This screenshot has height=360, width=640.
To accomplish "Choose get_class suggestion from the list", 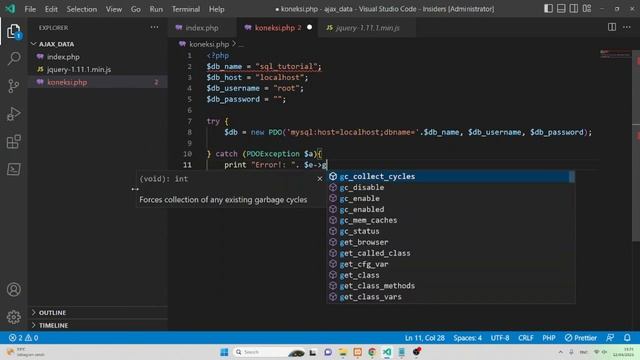I will (450, 275).
